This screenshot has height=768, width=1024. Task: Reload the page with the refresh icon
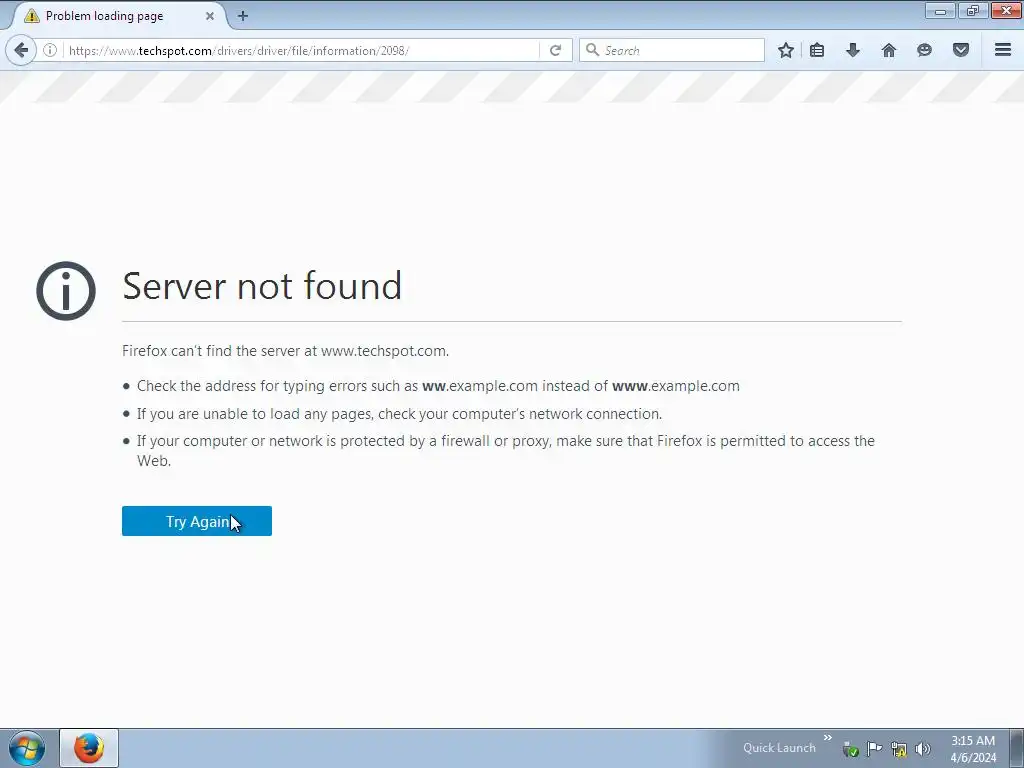tap(555, 50)
